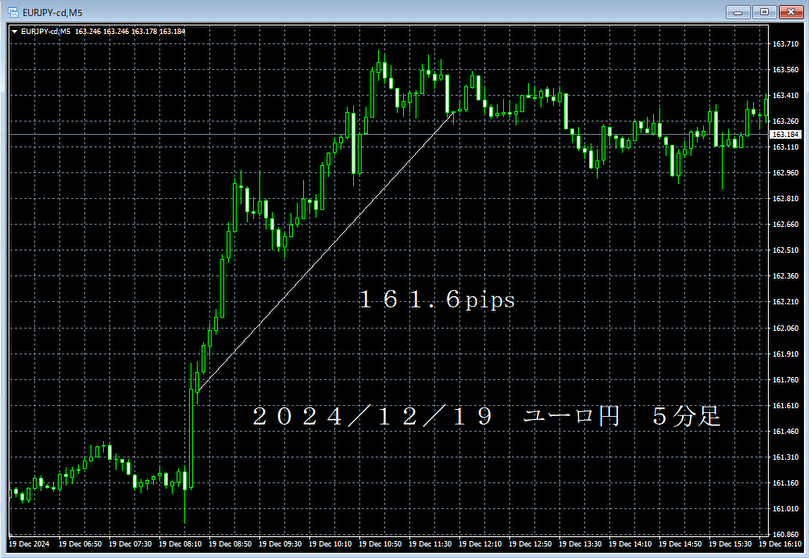Click the 19 Dec 12:10 time label
This screenshot has height=558, width=809.
(480, 544)
